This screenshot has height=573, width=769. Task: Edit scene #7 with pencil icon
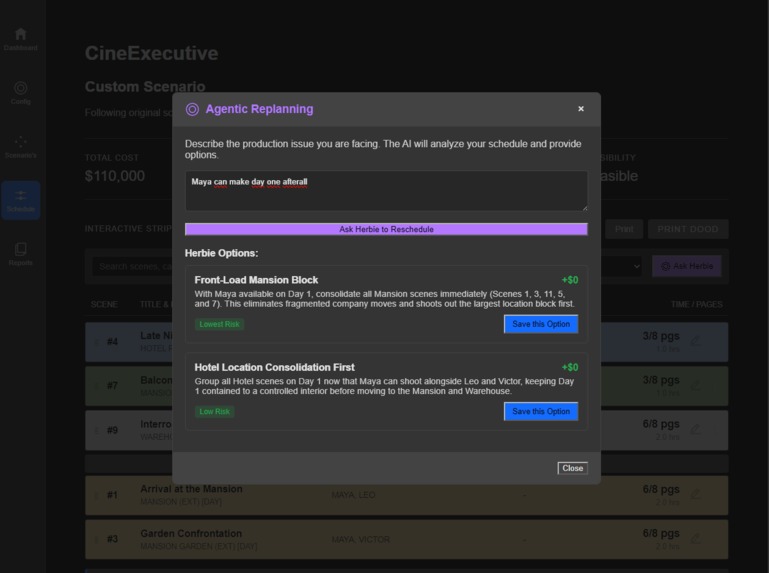point(695,386)
